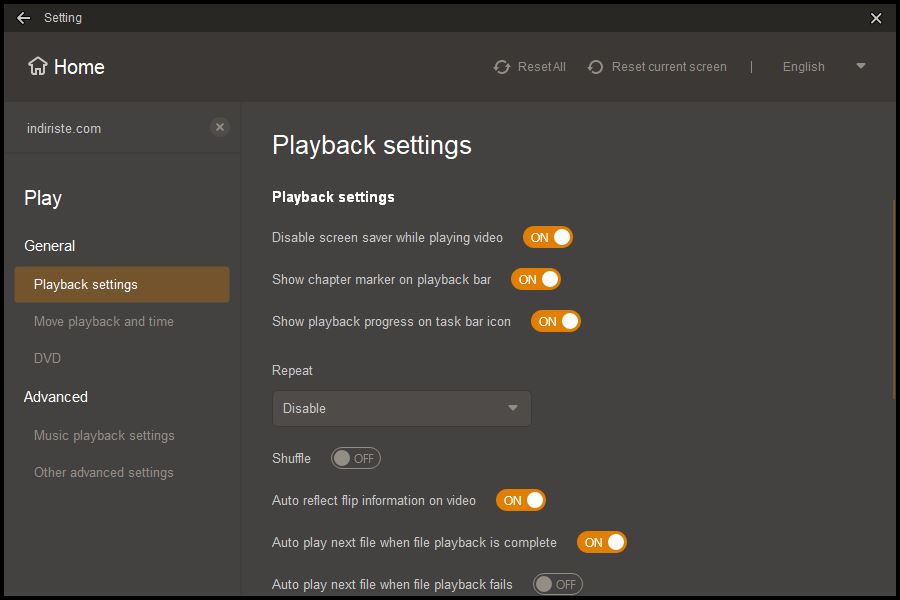This screenshot has width=900, height=600.
Task: Click the search field containing indiriste.com
Action: (x=115, y=128)
